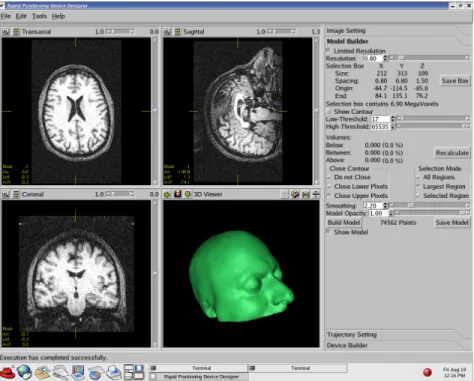474x381 pixels.
Task: Click the Low-Threshold value field
Action: [380, 119]
